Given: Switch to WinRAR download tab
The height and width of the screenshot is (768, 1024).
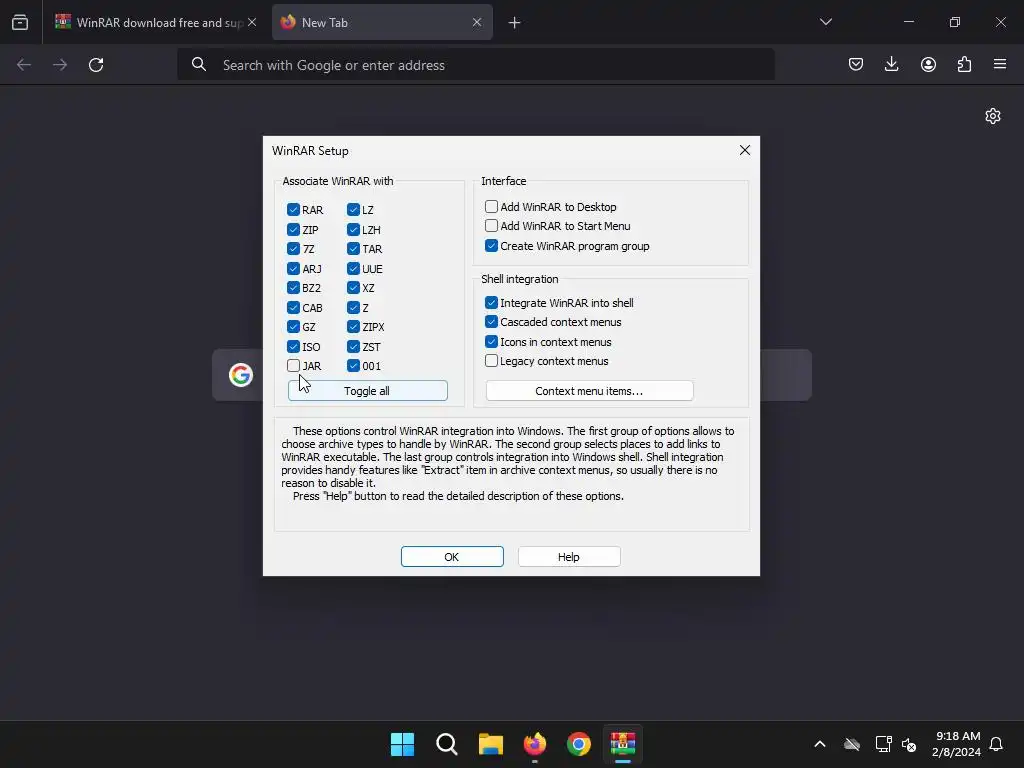Looking at the screenshot, I should click(x=155, y=22).
